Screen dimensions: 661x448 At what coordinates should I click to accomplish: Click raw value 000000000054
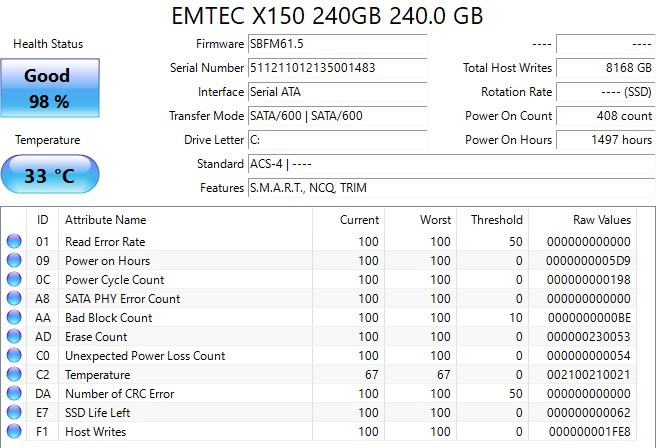coord(588,356)
